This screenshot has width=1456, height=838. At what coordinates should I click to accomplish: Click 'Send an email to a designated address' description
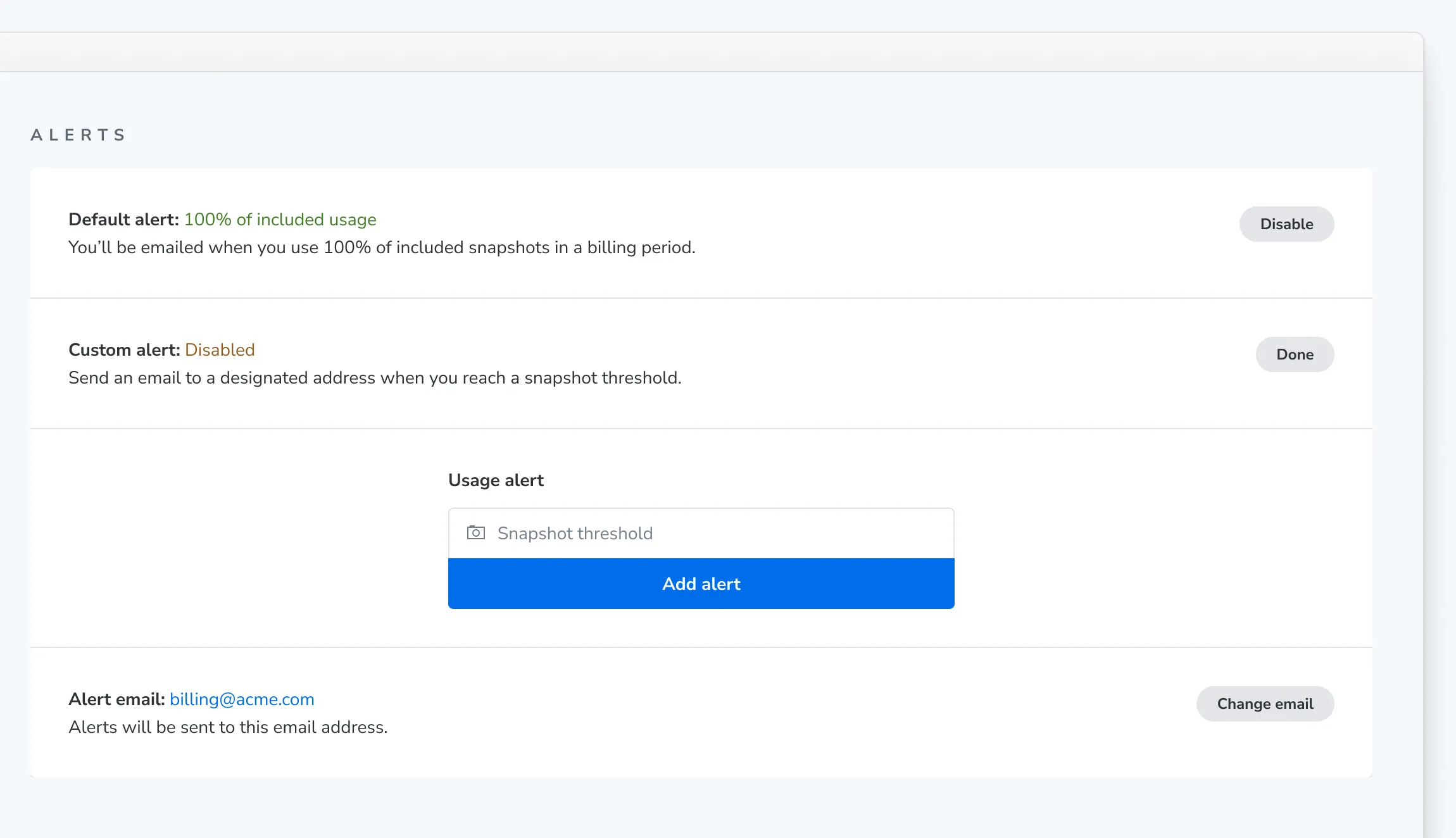tap(375, 377)
